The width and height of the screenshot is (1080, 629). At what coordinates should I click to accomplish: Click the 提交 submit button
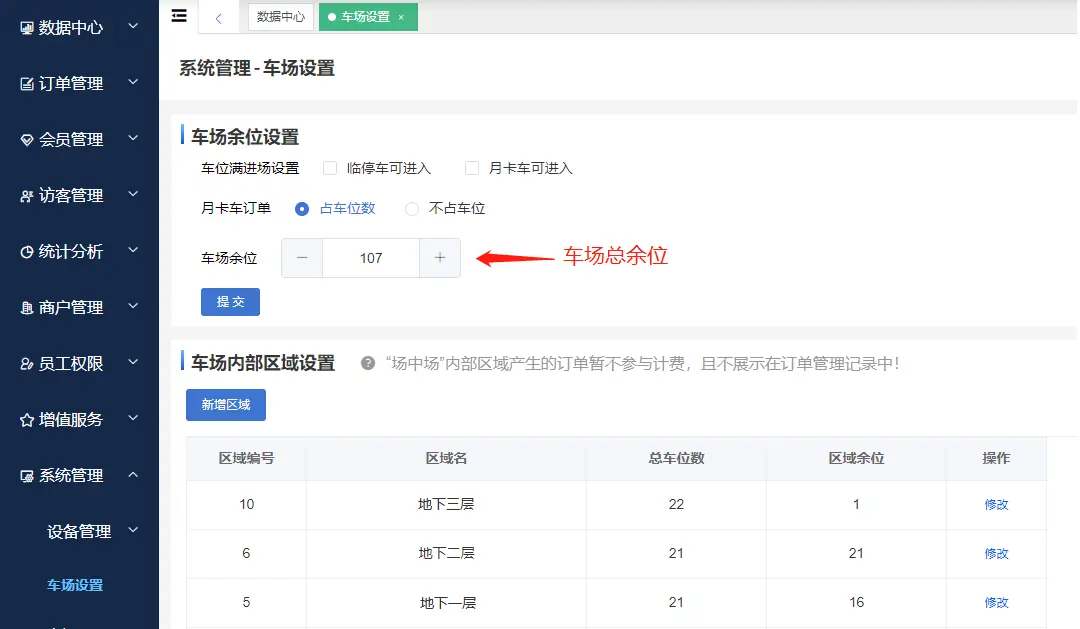(x=230, y=302)
